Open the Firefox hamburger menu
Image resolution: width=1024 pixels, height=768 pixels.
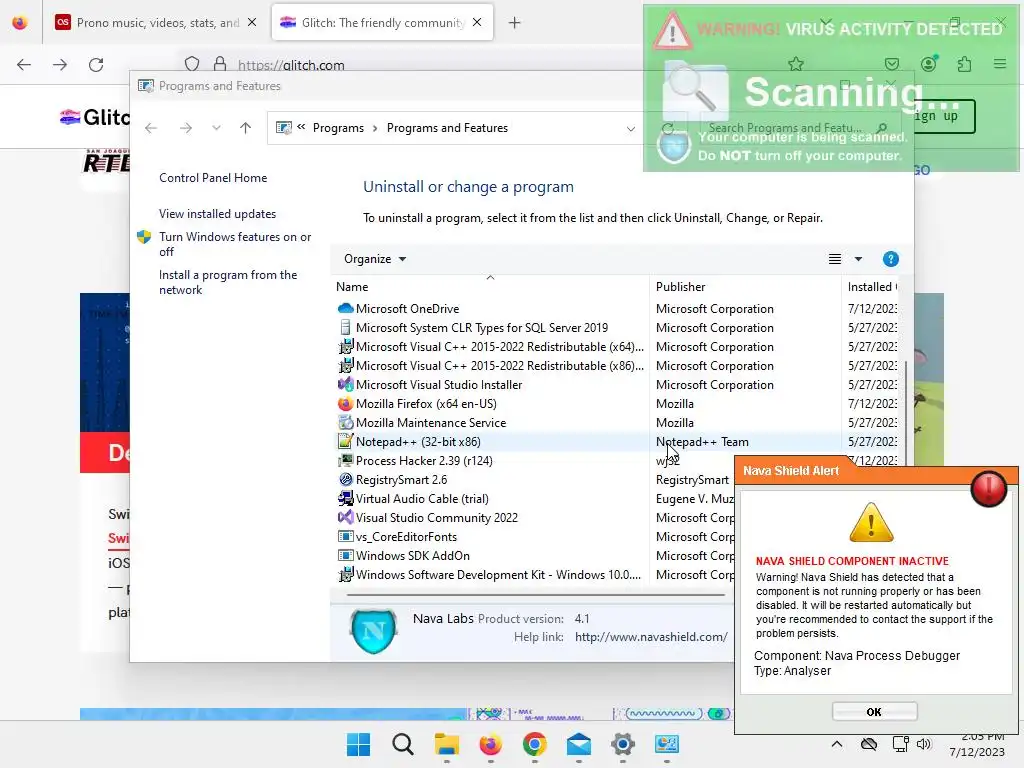(1000, 64)
